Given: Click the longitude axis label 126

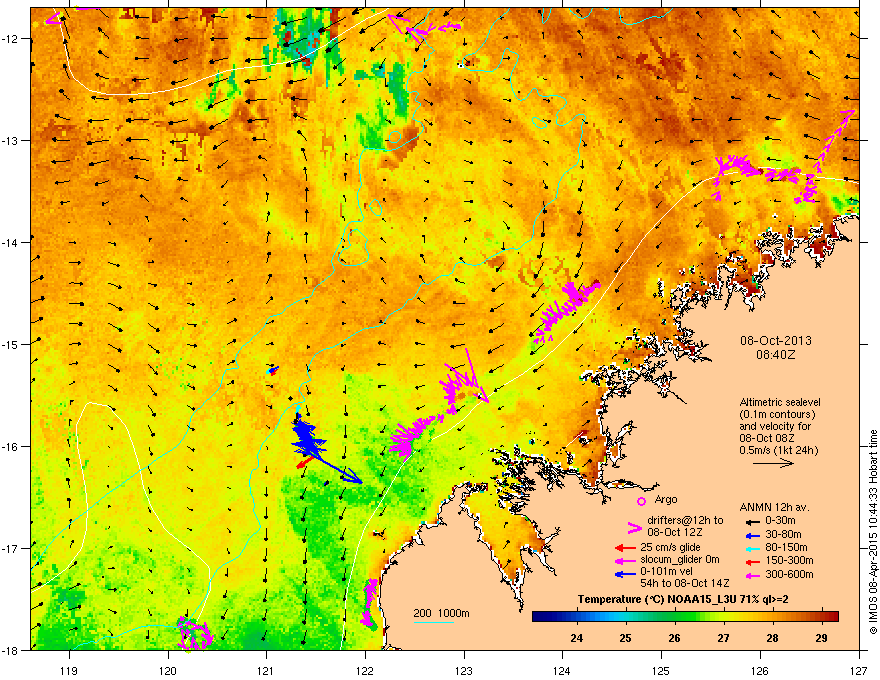Looking at the screenshot, I should (x=760, y=670).
